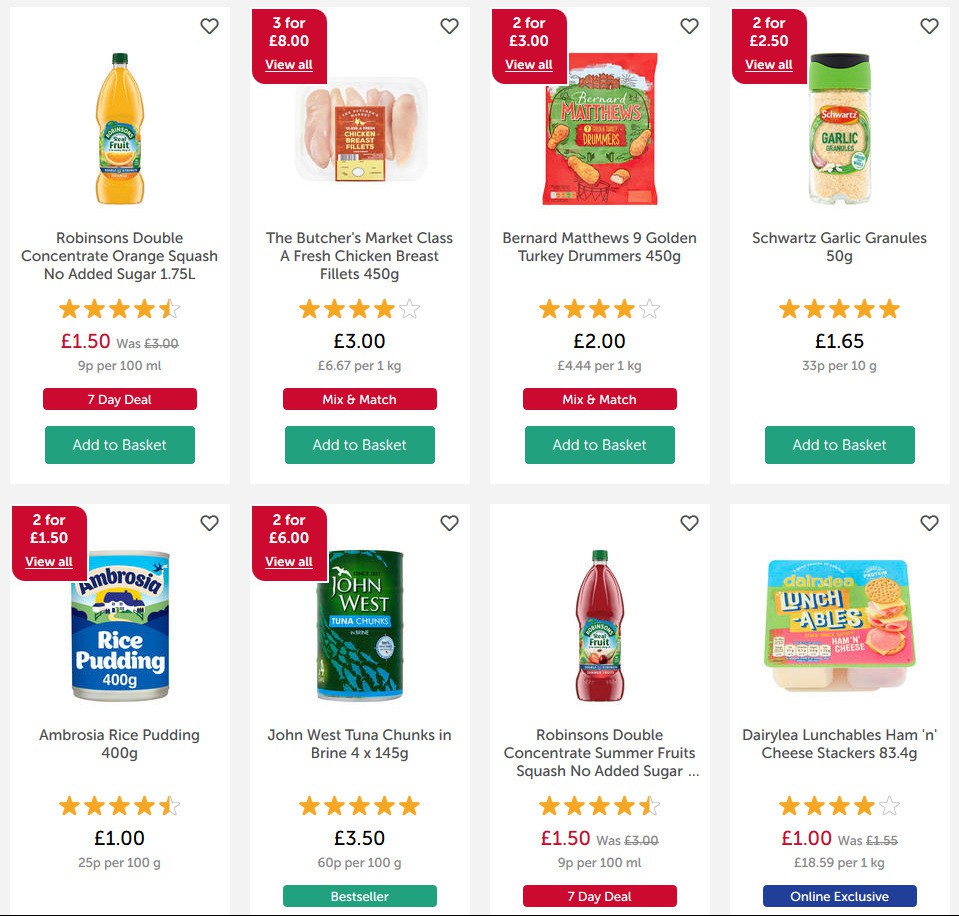Image resolution: width=959 pixels, height=916 pixels.
Task: Click the Online Exclusive badge on Lunchables
Action: coord(839,895)
